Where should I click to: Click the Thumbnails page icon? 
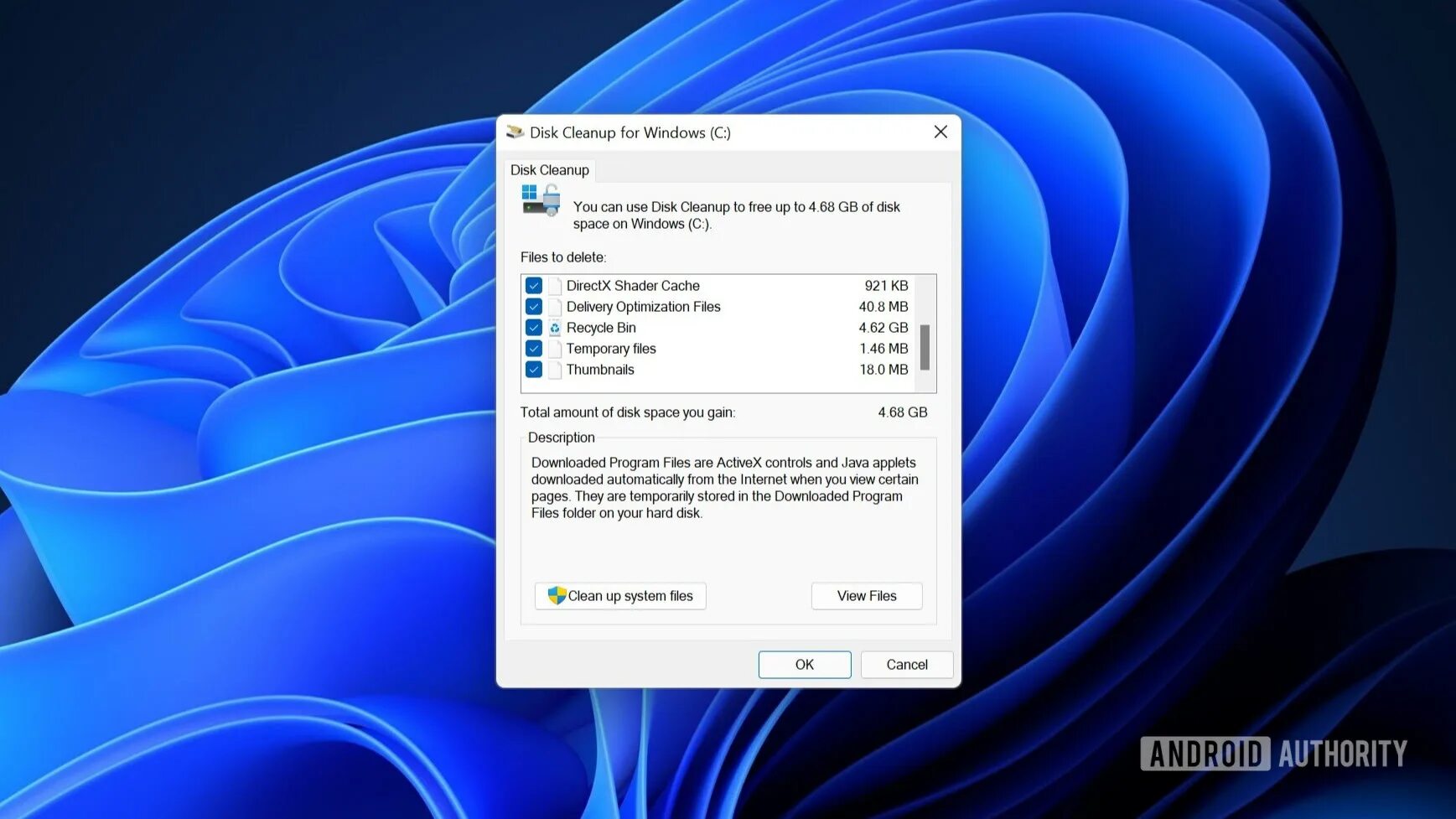click(555, 370)
